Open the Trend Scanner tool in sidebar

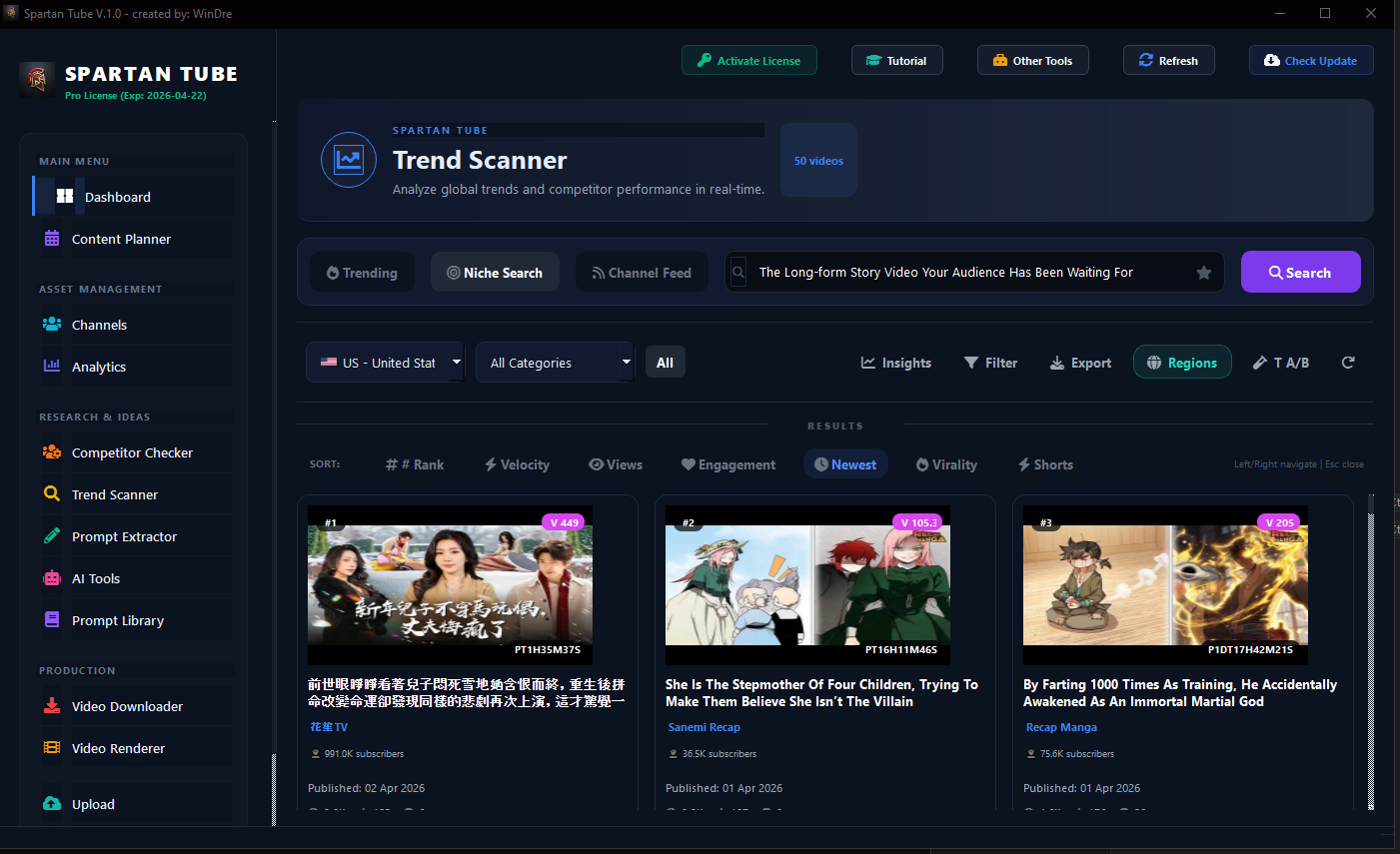click(x=114, y=494)
